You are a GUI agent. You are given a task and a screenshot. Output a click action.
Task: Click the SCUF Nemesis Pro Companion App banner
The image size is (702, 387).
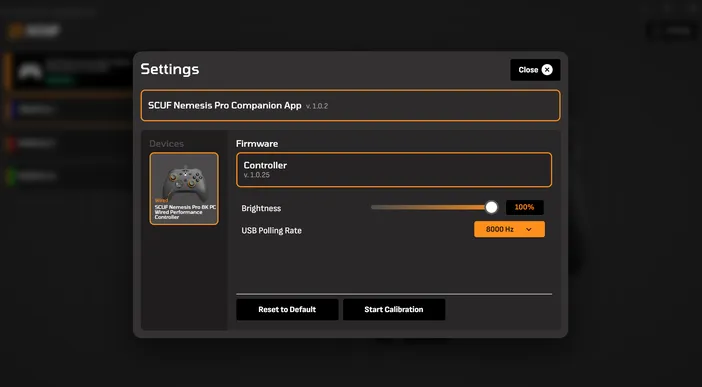tap(351, 106)
